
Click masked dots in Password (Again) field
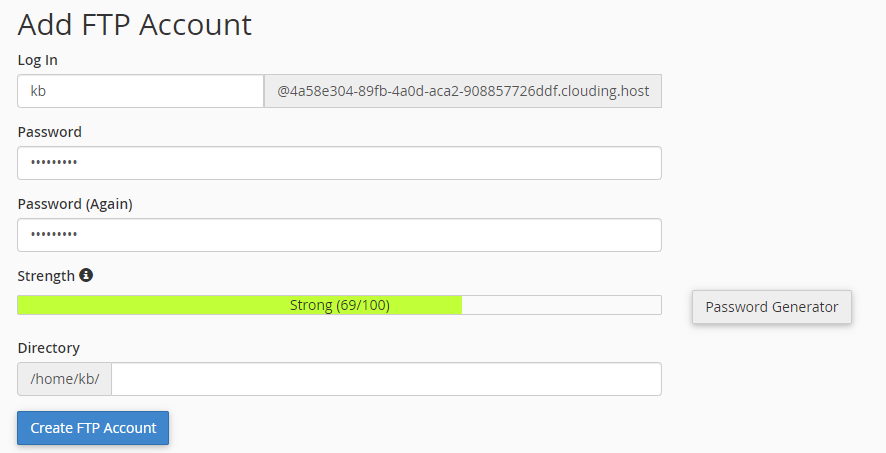tap(54, 234)
